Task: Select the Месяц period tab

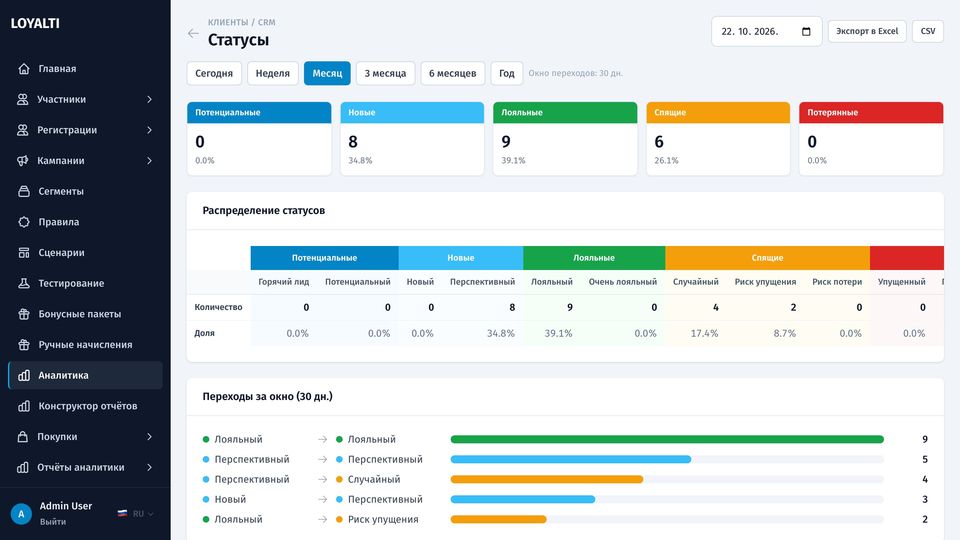Action: pyautogui.click(x=327, y=73)
